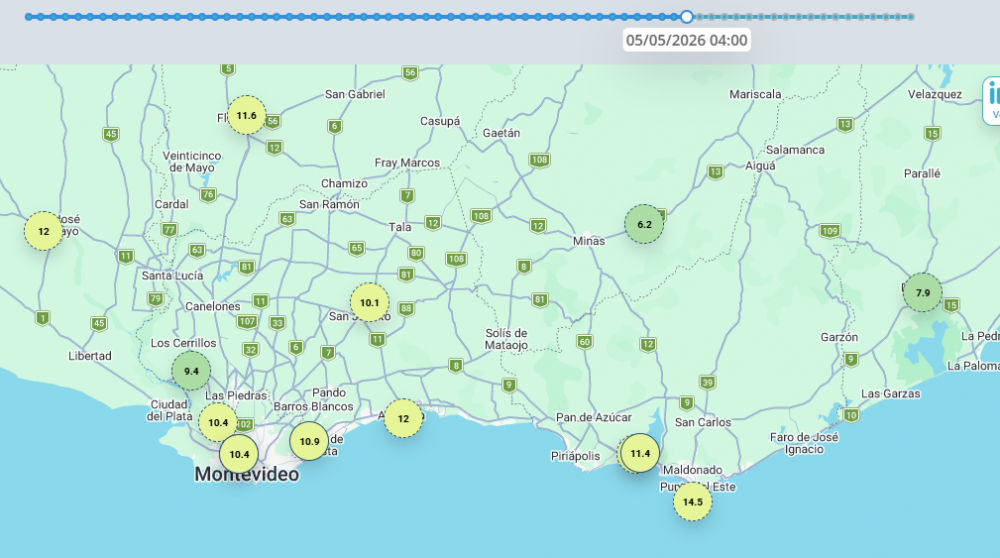
Task: Click the Canelones city label
Action: [x=212, y=307]
